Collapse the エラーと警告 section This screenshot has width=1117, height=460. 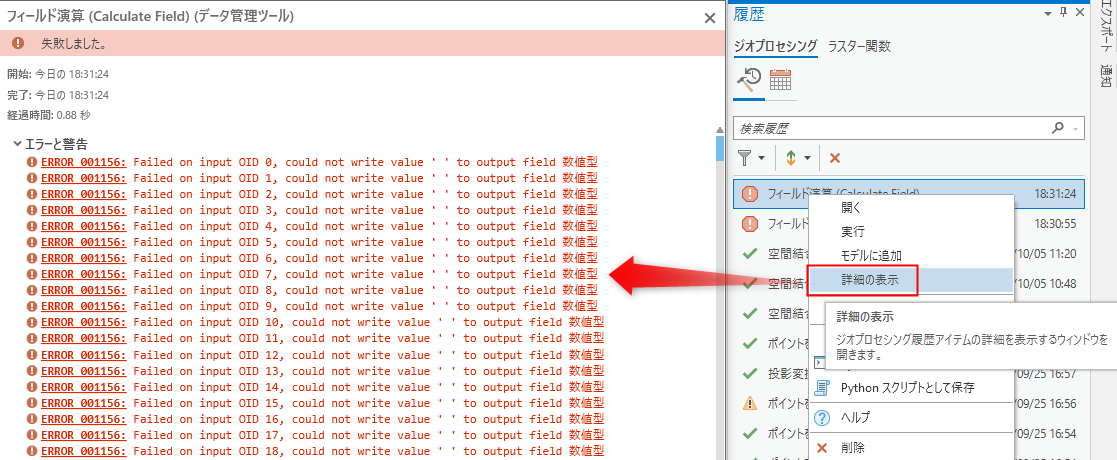(x=18, y=144)
